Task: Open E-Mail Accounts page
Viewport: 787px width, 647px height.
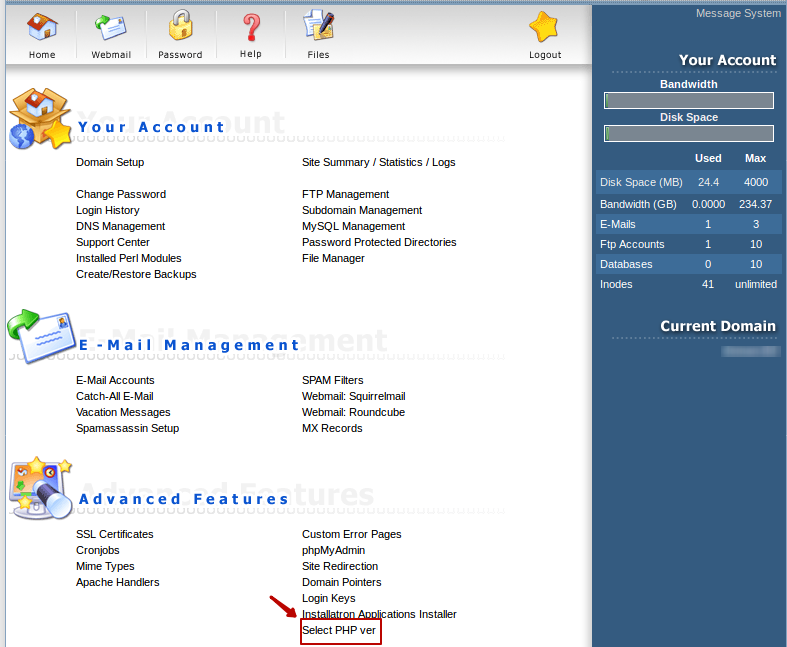Action: coord(115,380)
